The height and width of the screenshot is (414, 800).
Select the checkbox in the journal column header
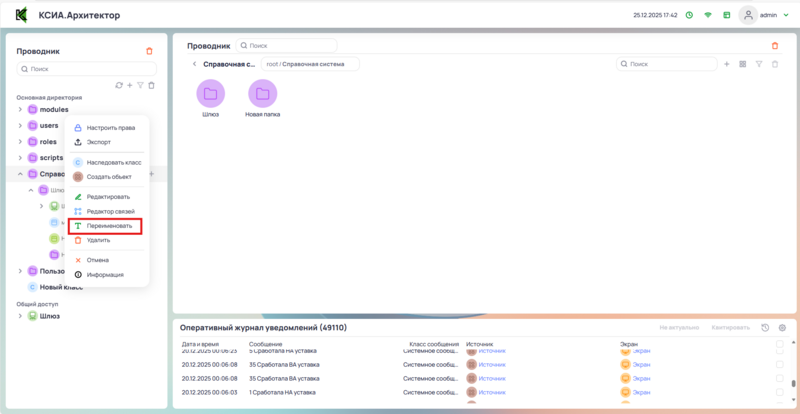point(780,343)
